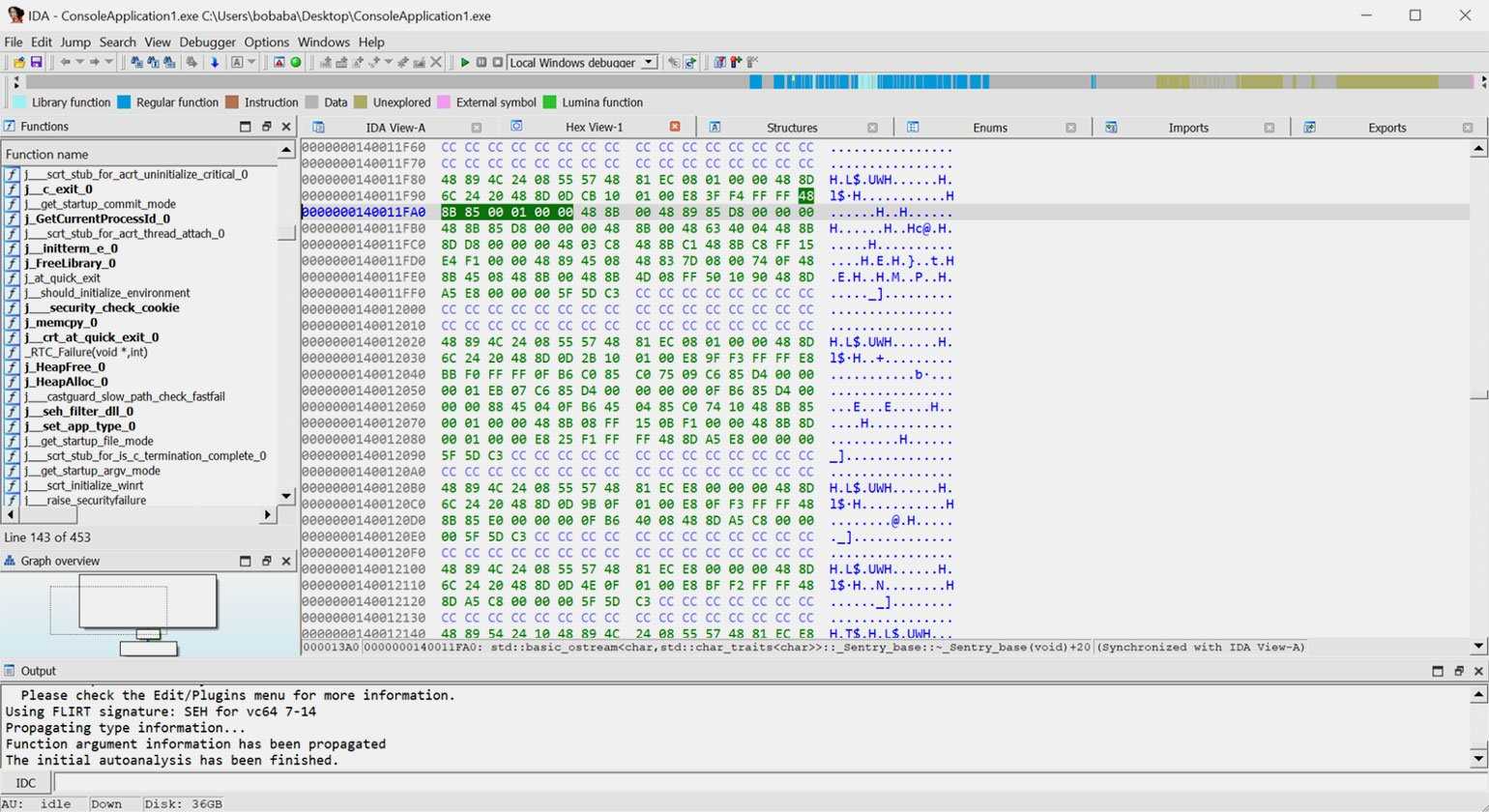Image resolution: width=1489 pixels, height=812 pixels.
Task: Open the Local Windows debugger dropdown
Action: [649, 63]
